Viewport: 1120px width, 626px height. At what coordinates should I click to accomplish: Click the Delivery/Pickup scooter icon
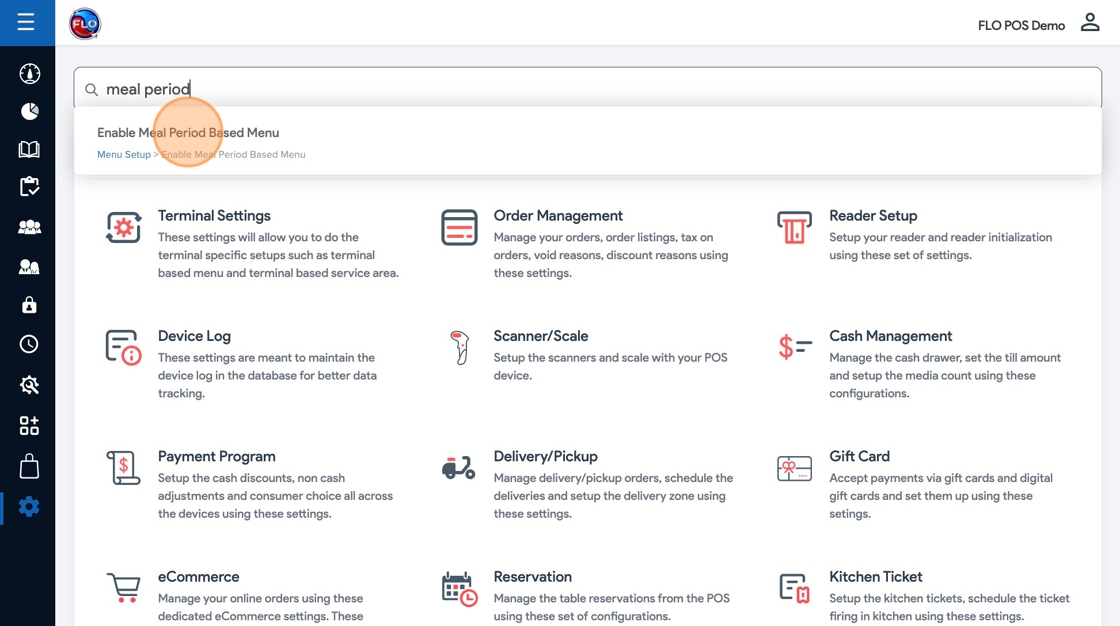[x=459, y=468]
